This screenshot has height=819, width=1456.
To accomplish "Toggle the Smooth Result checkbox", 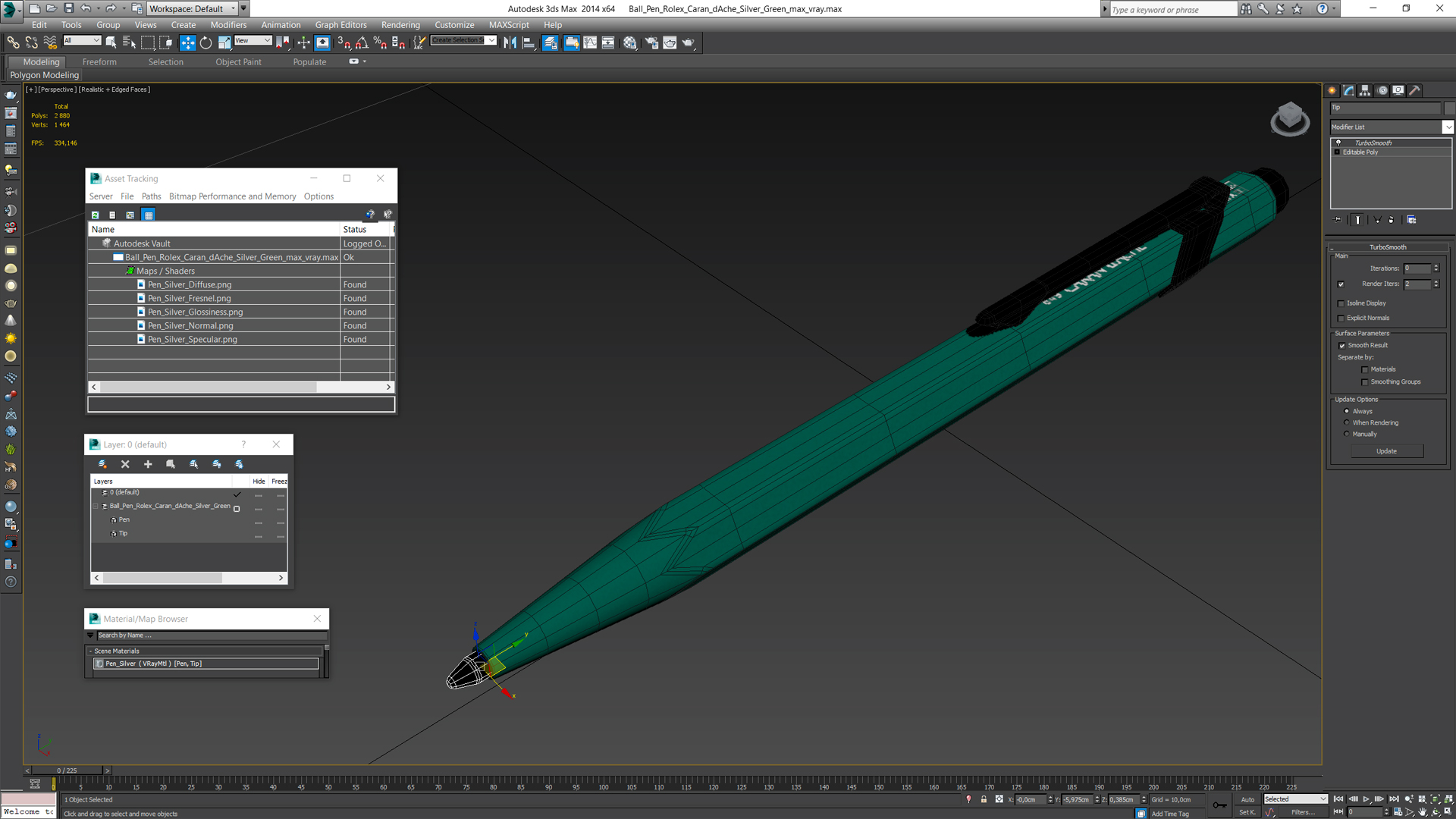I will click(x=1341, y=346).
